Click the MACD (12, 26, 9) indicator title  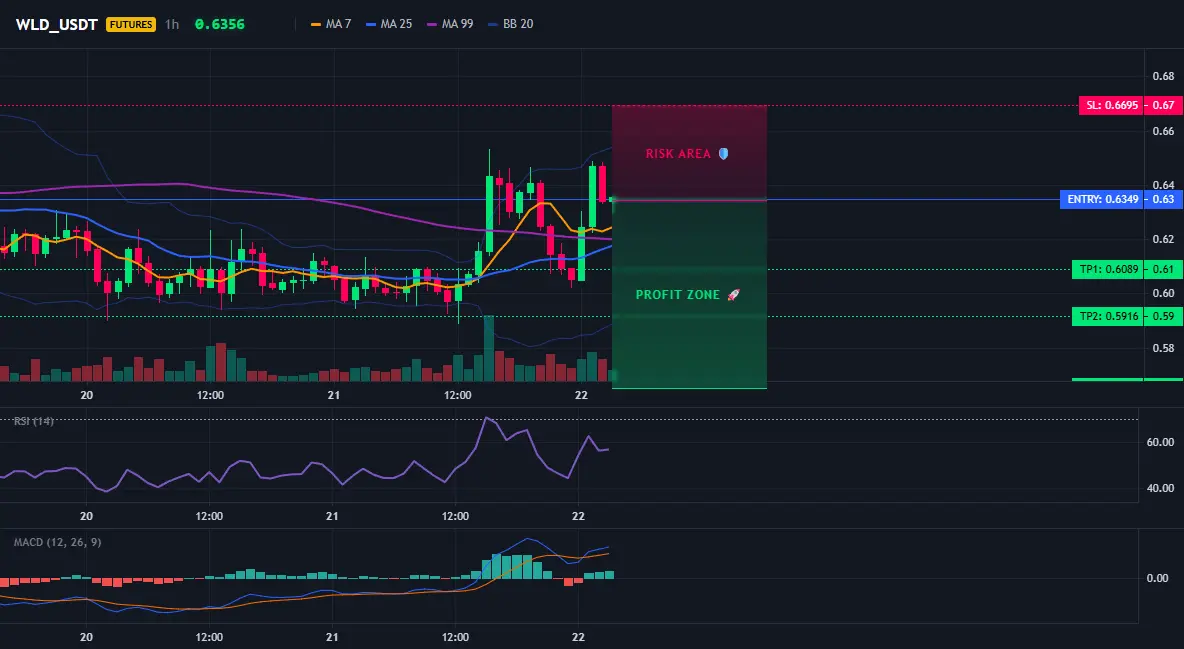pos(57,542)
